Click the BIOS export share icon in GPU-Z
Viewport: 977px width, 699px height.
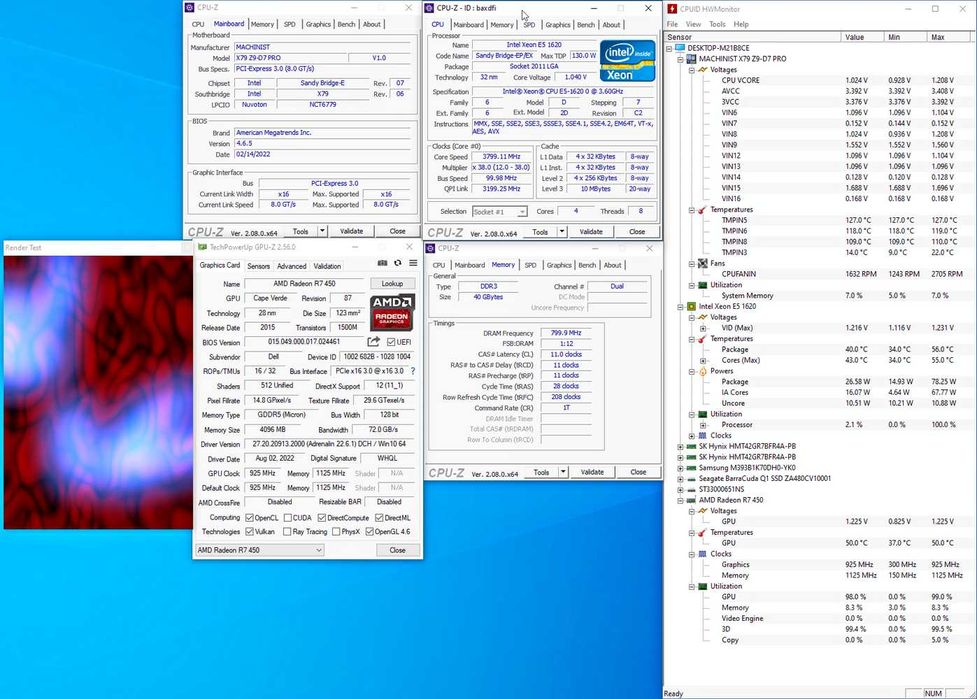373,341
